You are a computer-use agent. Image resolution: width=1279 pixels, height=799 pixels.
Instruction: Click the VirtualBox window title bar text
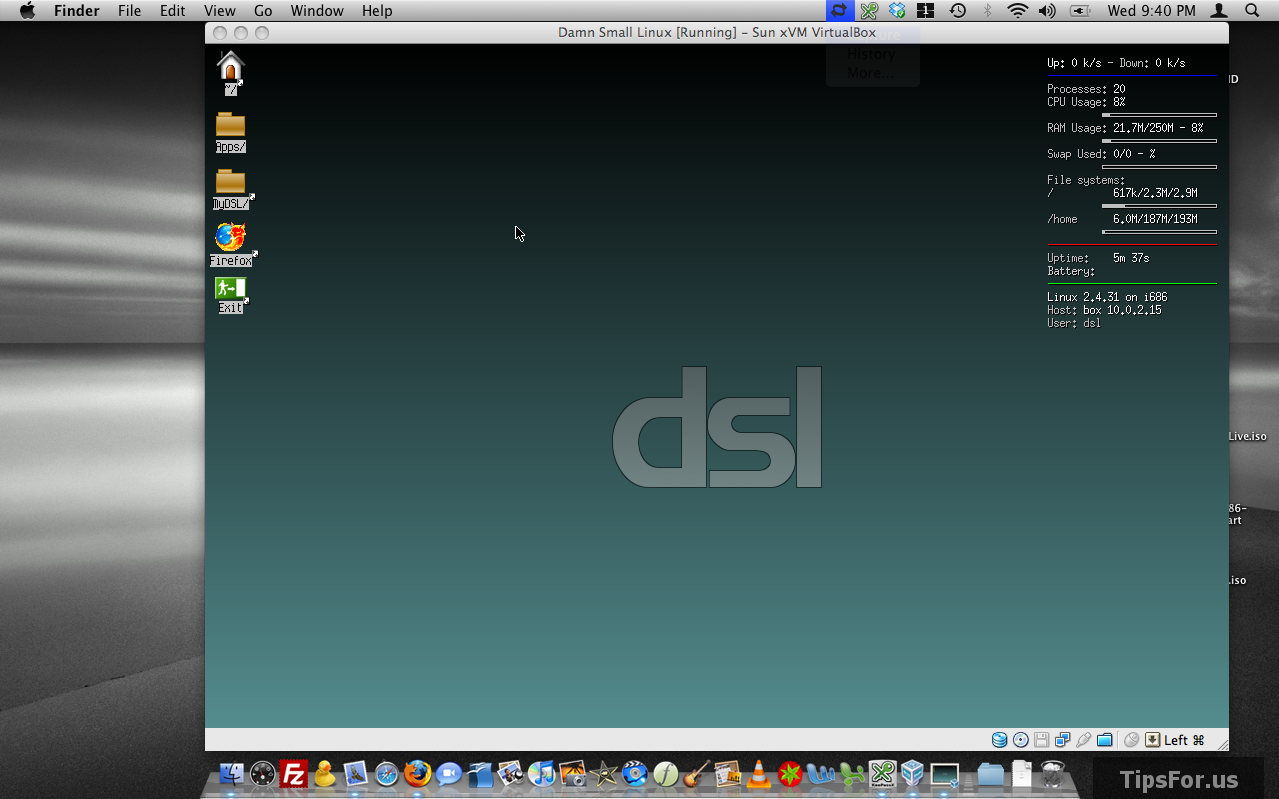(717, 33)
